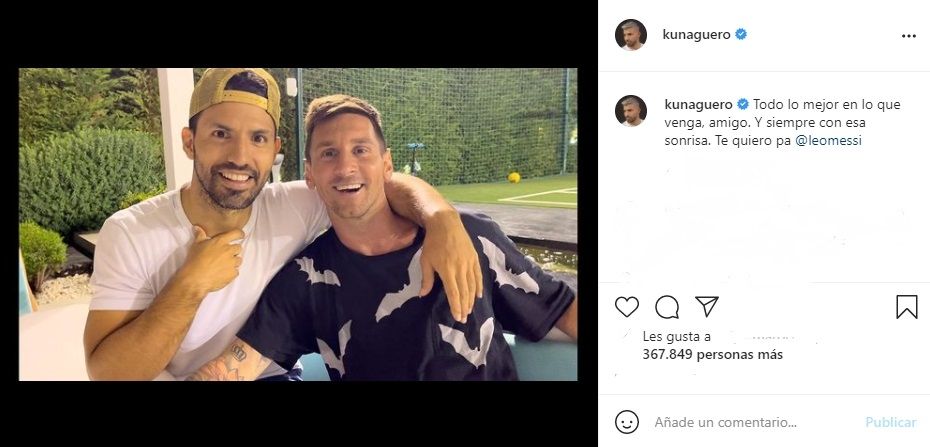
Task: Open the three-dot more options menu
Action: coord(908,35)
